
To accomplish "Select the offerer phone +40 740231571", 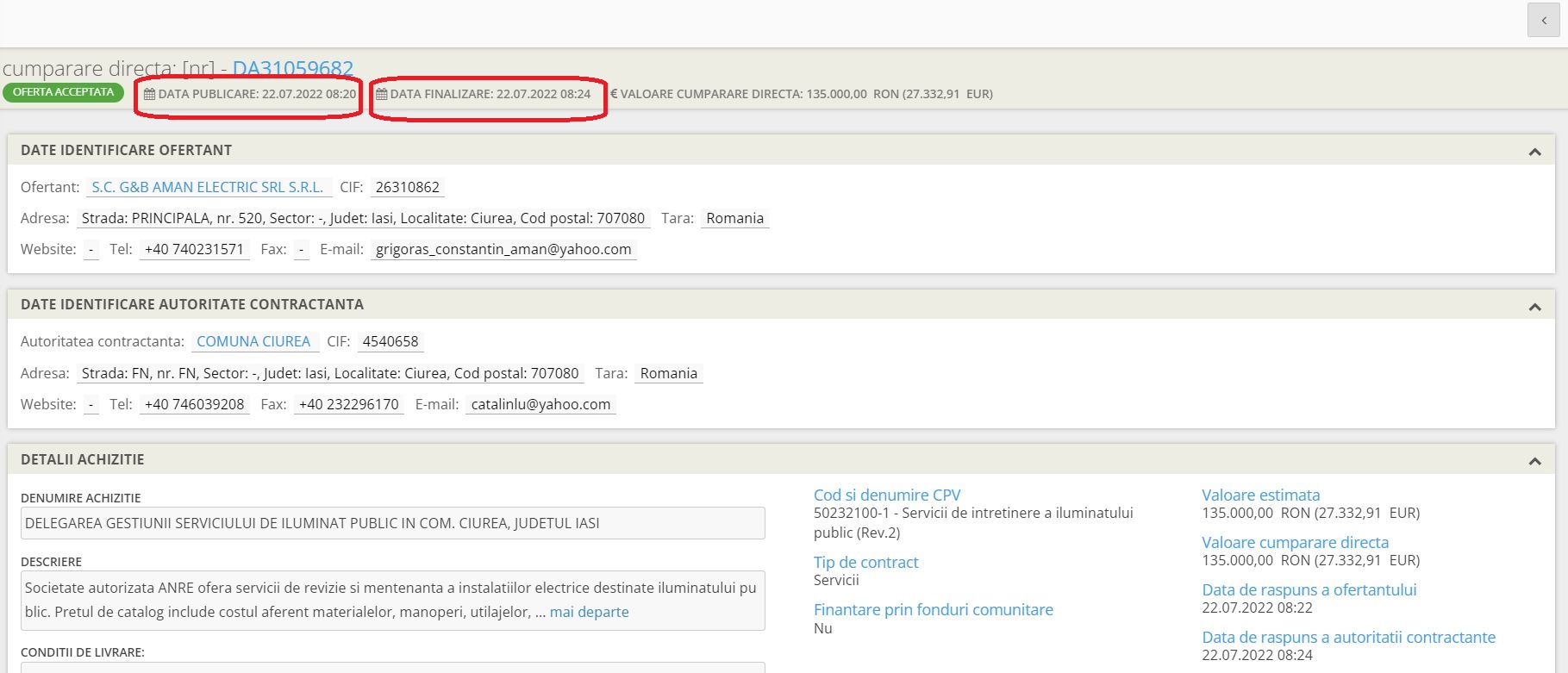I will coord(194,249).
